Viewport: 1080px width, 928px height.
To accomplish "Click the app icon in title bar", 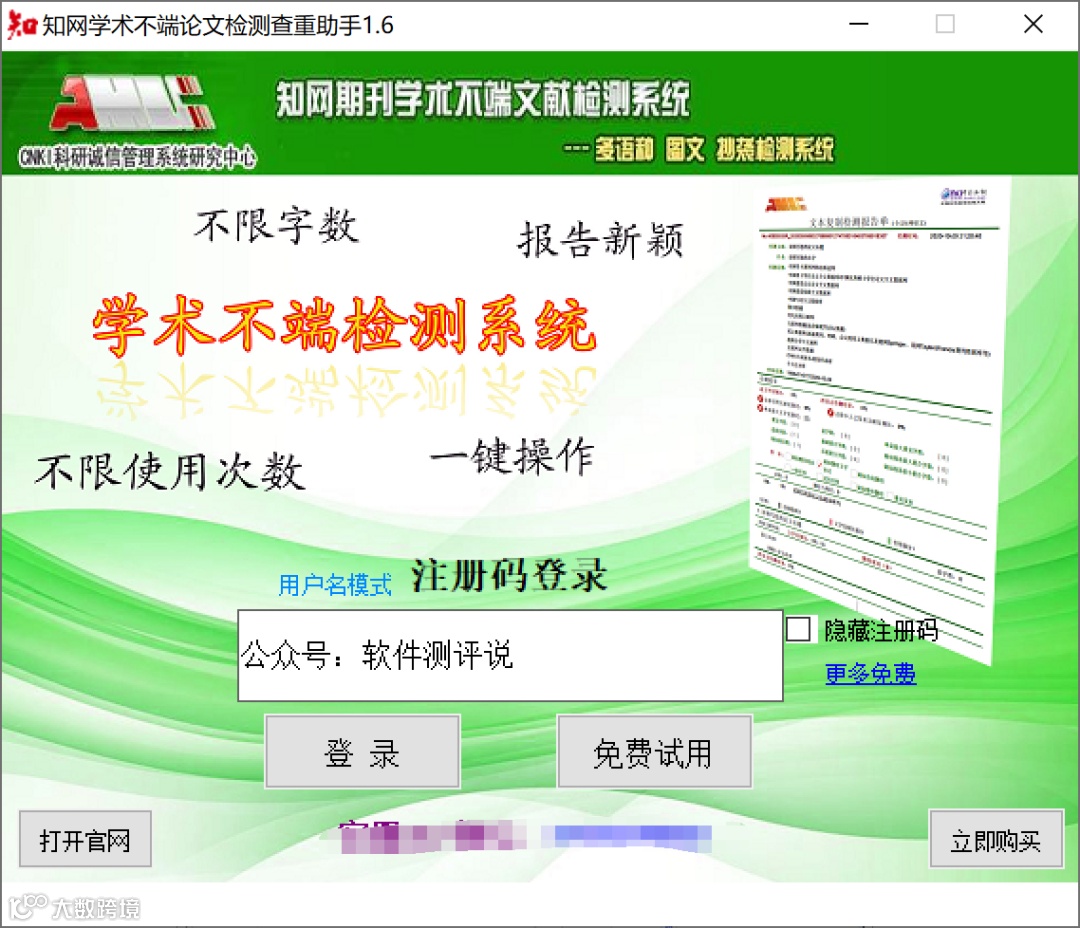I will pos(21,25).
